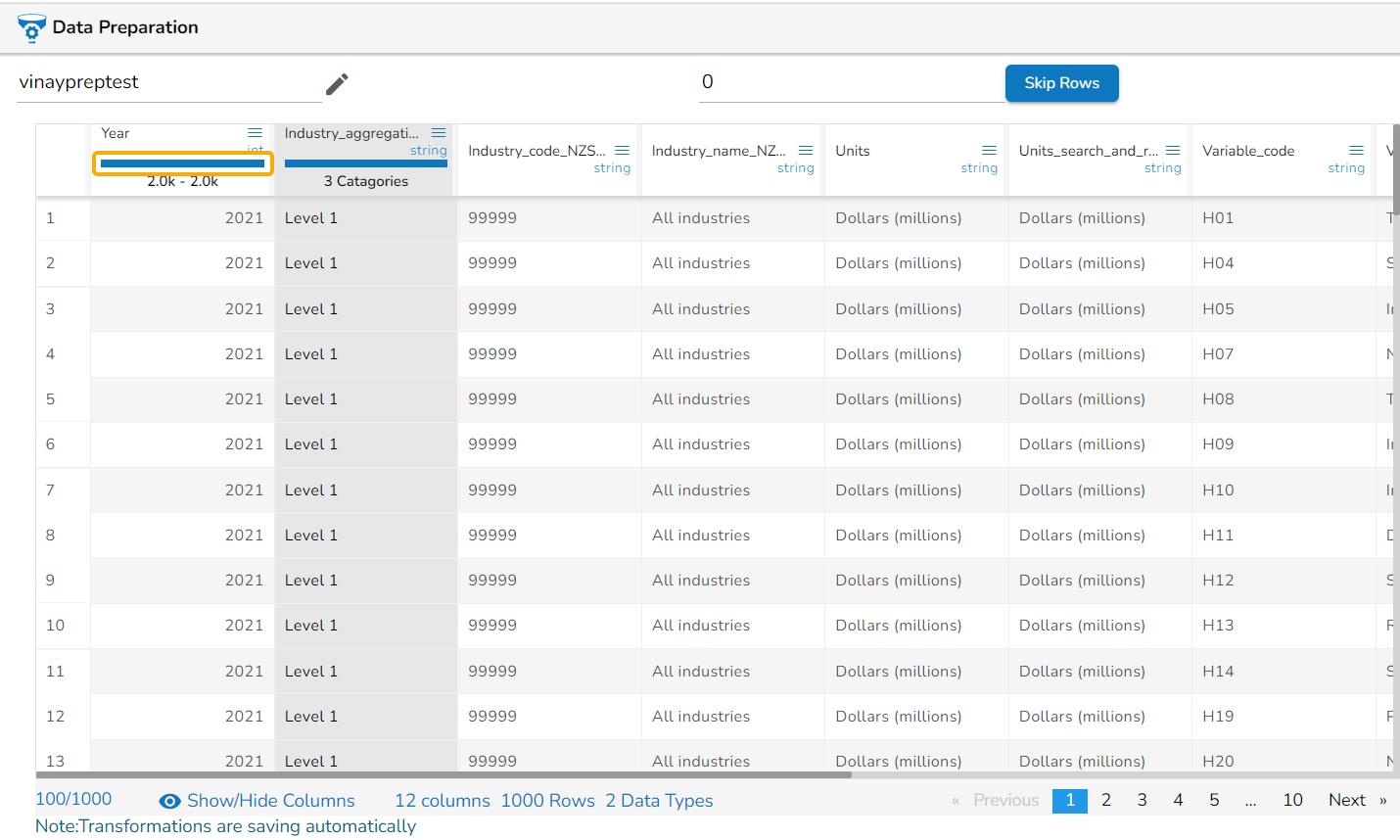The image size is (1400, 840).
Task: Click the skip rows number input field
Action: (x=850, y=82)
